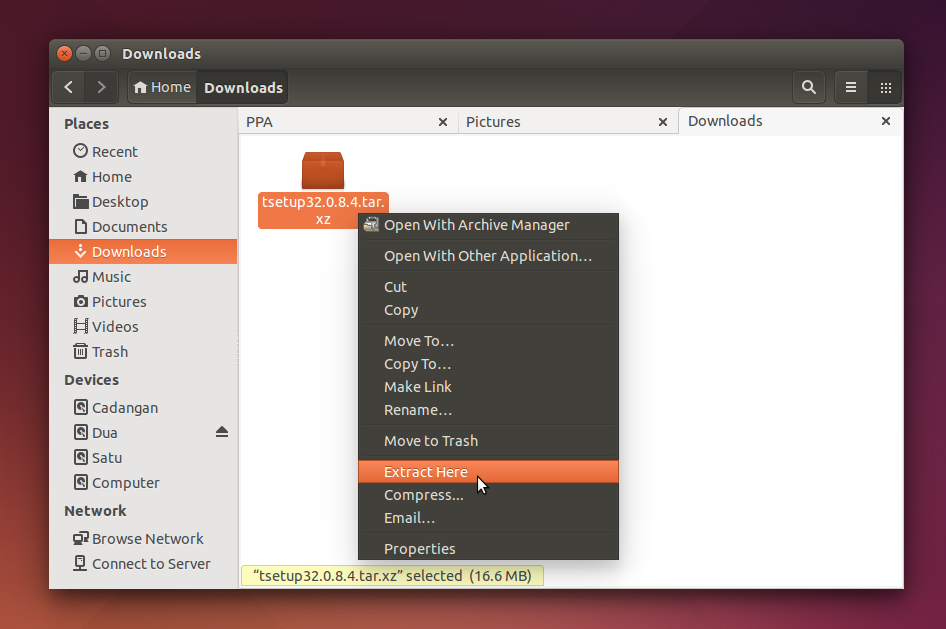Open Documents in the sidebar
This screenshot has height=629, width=946.
[x=143, y=227]
